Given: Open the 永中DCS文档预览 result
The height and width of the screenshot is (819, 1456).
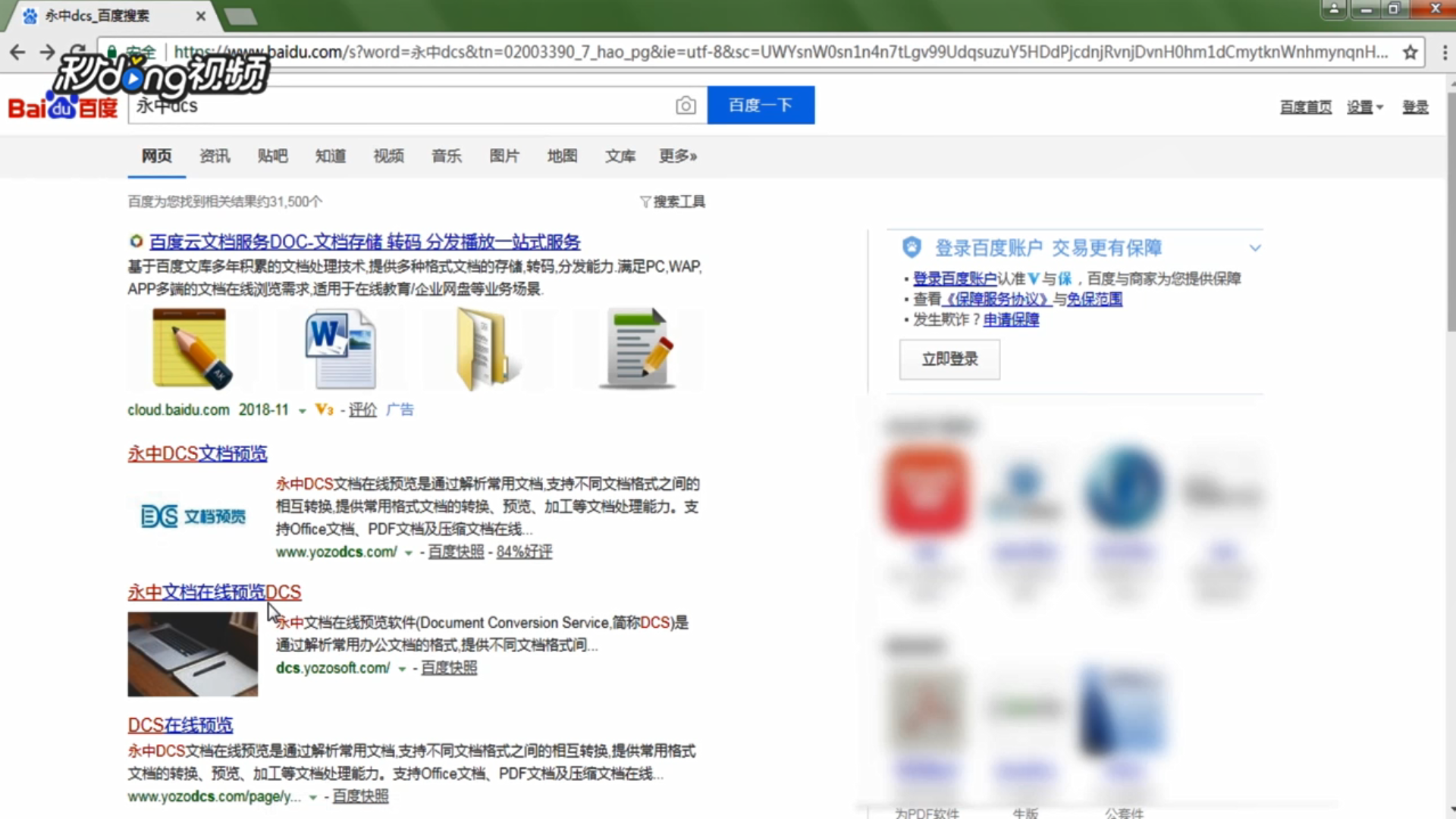Looking at the screenshot, I should (x=197, y=453).
